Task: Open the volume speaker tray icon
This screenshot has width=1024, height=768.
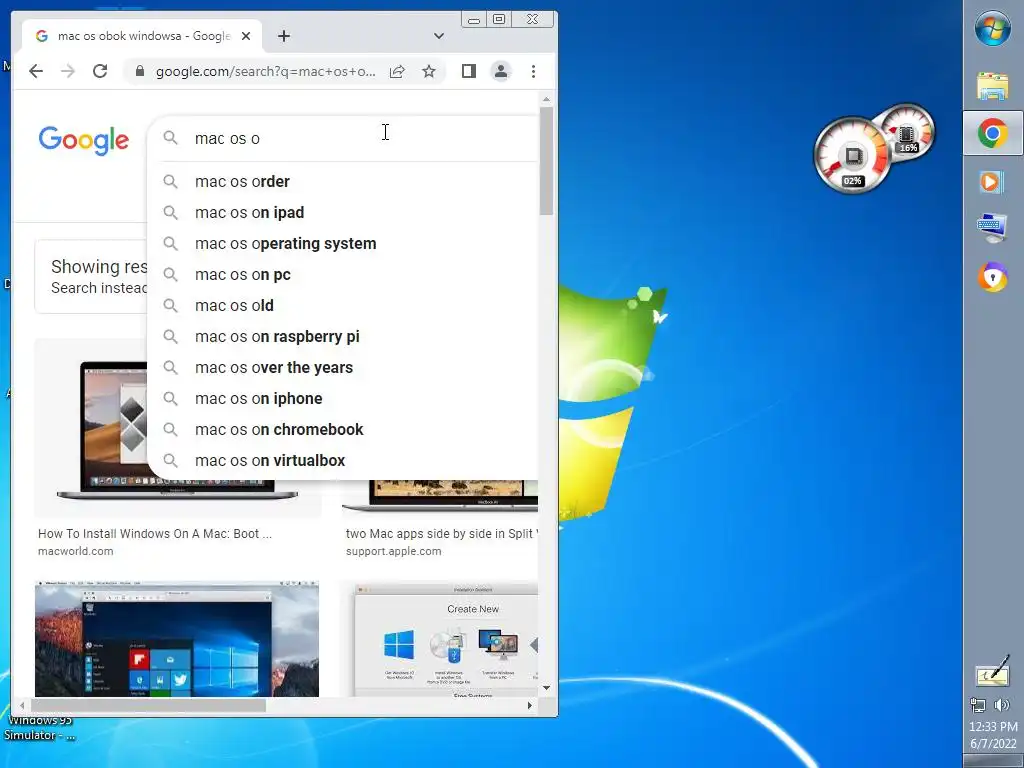Action: [1002, 705]
